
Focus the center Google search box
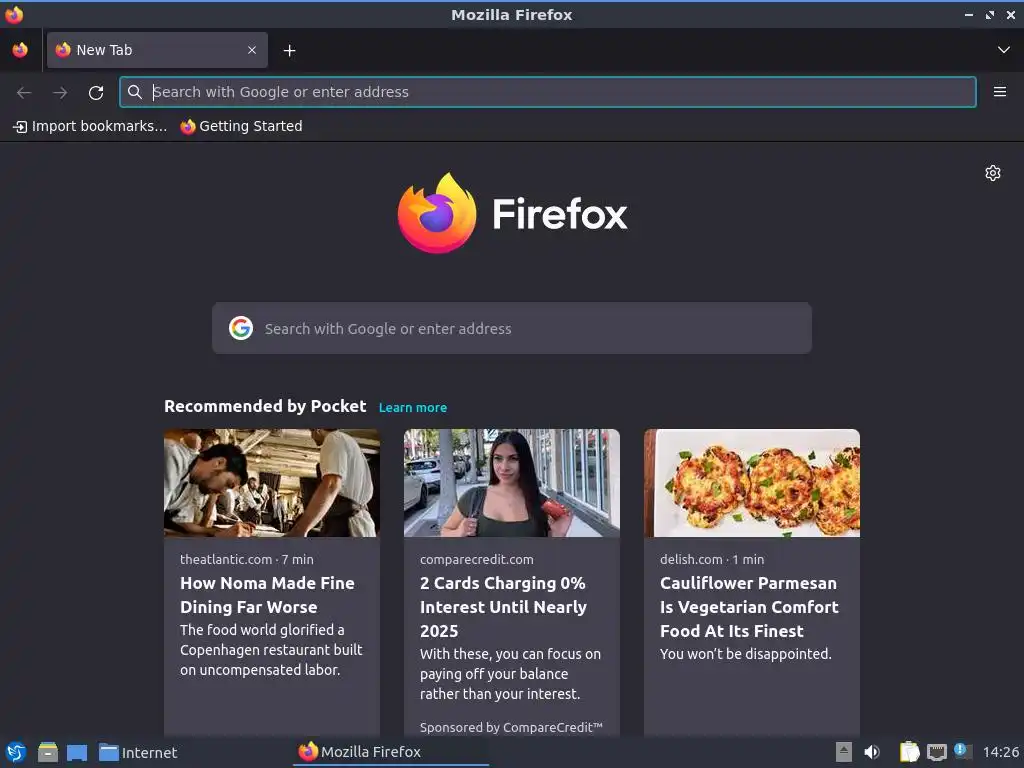[x=512, y=328]
